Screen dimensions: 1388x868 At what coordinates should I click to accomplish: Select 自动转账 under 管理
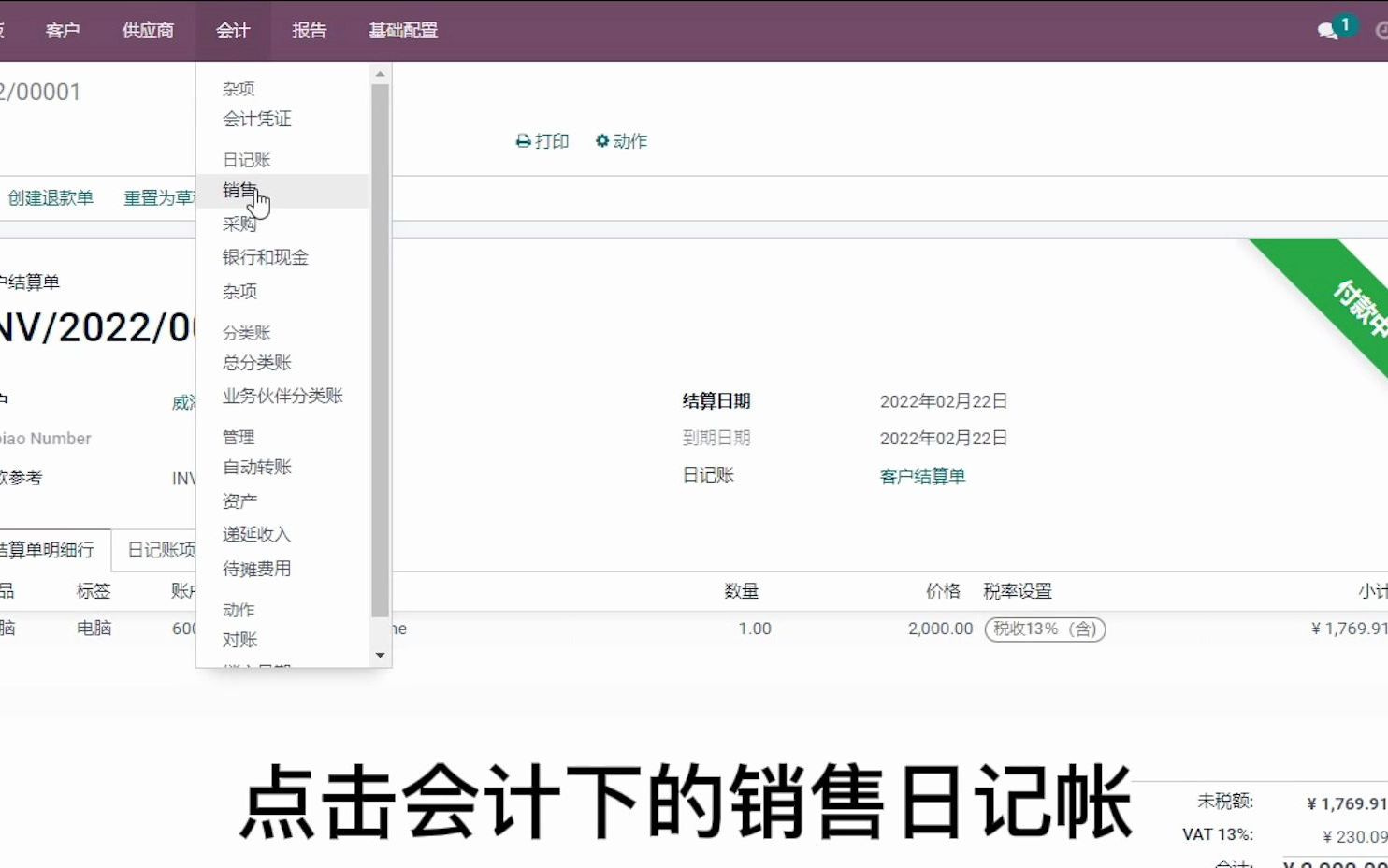[257, 467]
